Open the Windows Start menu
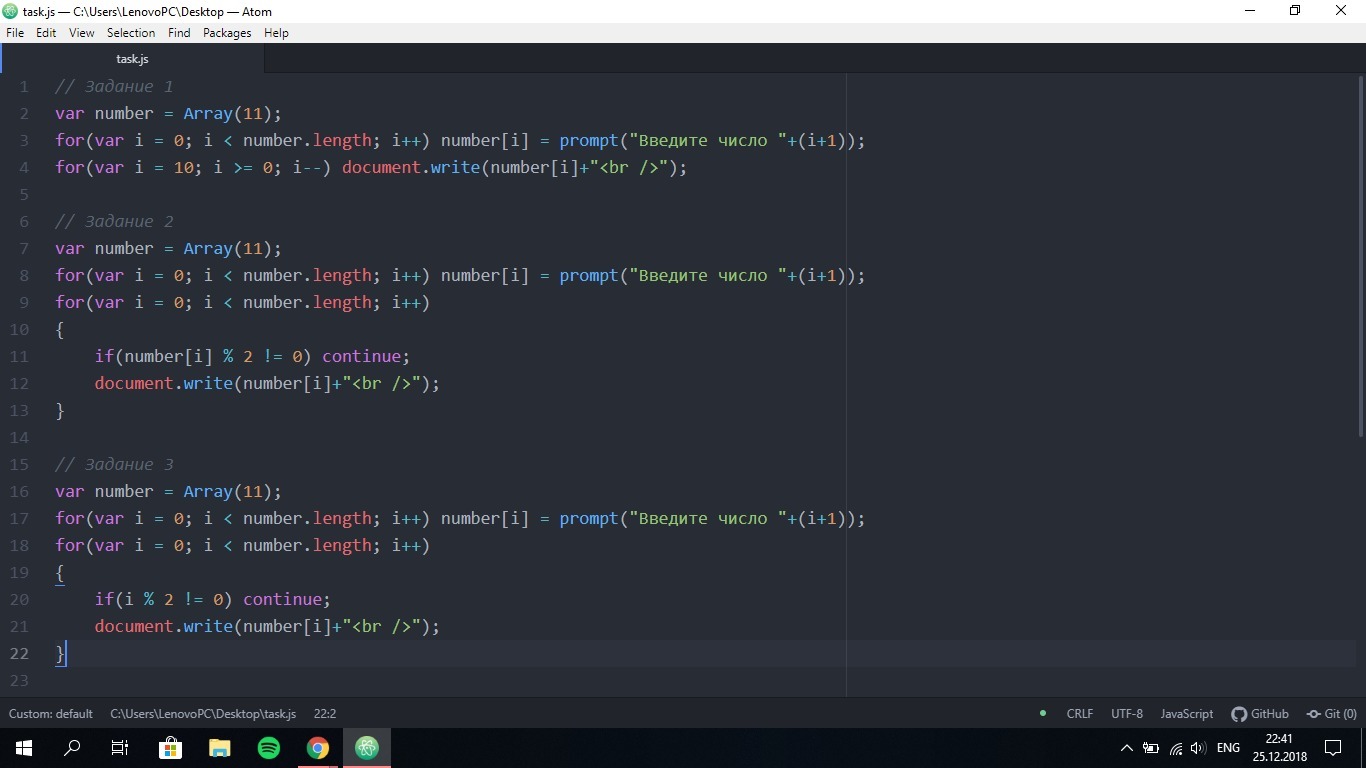Viewport: 1366px width, 768px height. tap(24, 748)
